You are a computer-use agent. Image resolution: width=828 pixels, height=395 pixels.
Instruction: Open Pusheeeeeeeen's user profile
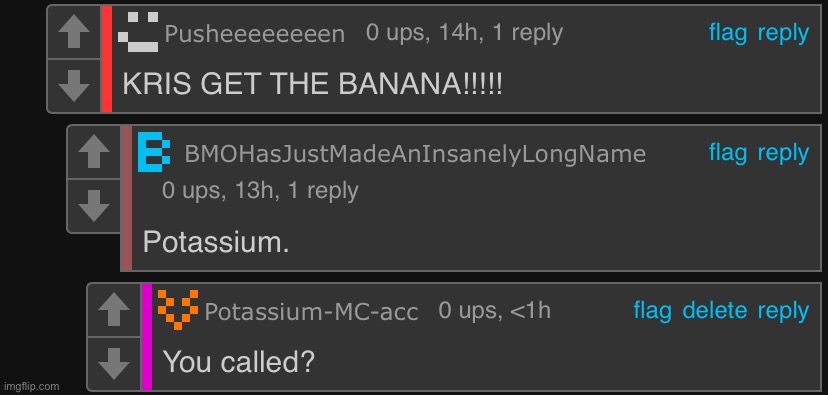[255, 34]
